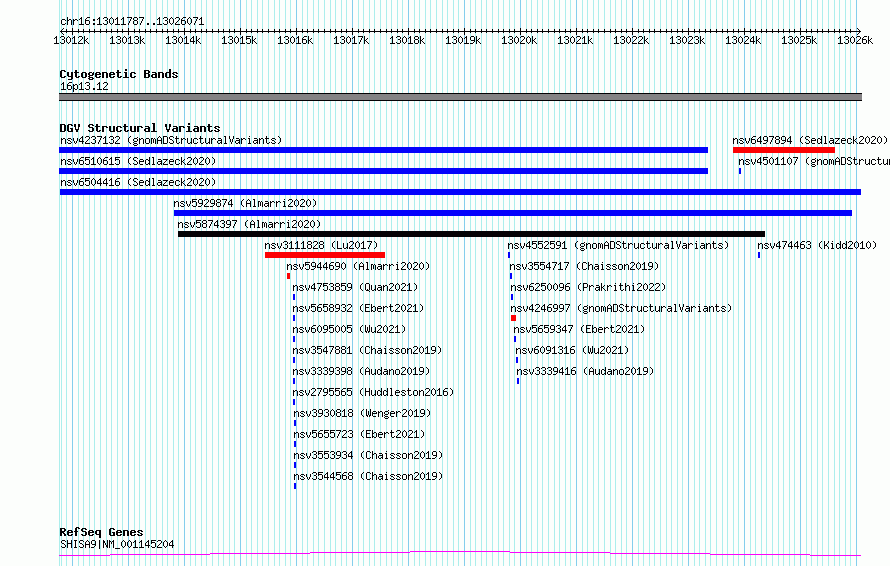Viewport: 890px width, 566px height.
Task: Open the nsv5929874 Almarri2020 variant label
Action: tap(245, 203)
